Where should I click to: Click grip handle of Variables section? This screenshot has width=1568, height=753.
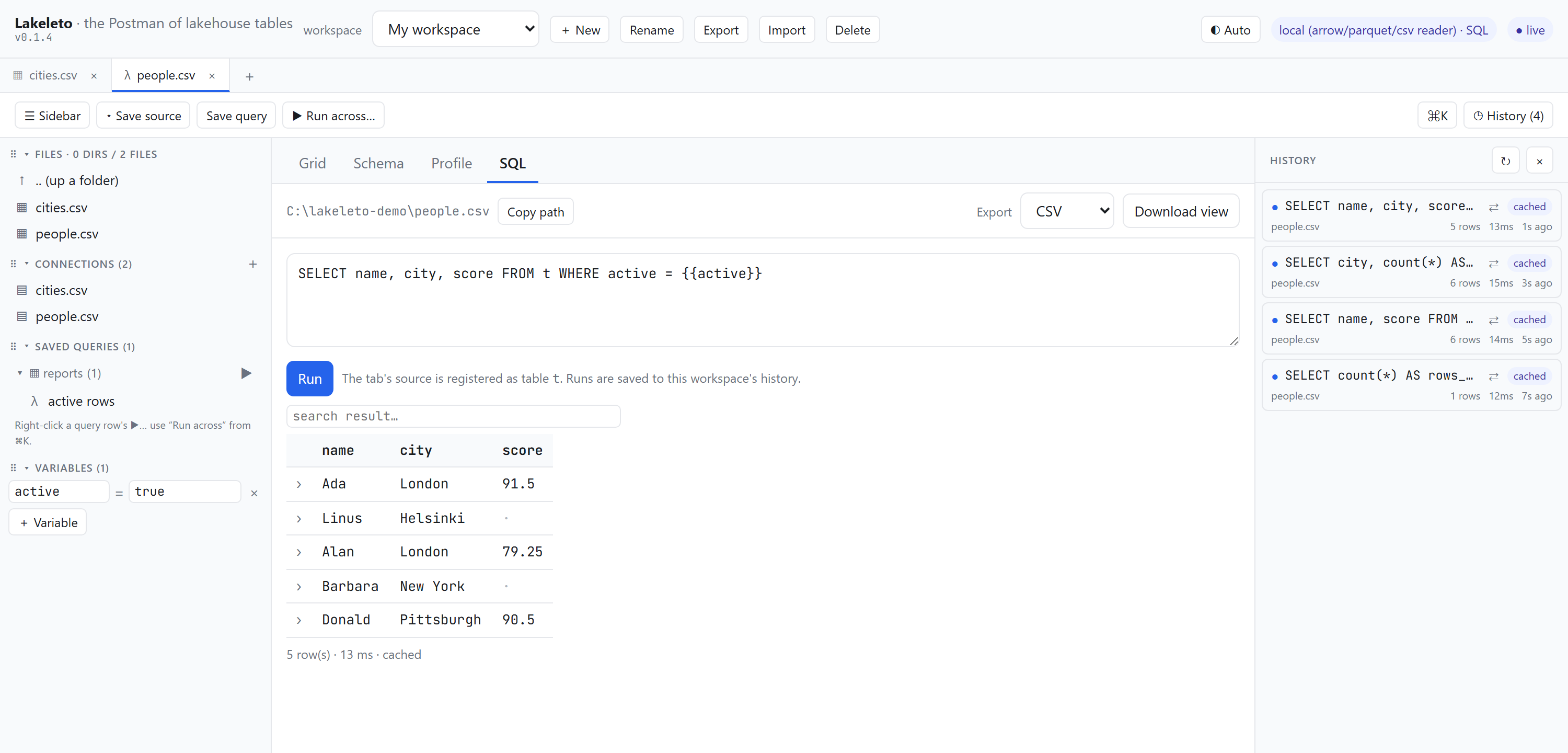(14, 468)
